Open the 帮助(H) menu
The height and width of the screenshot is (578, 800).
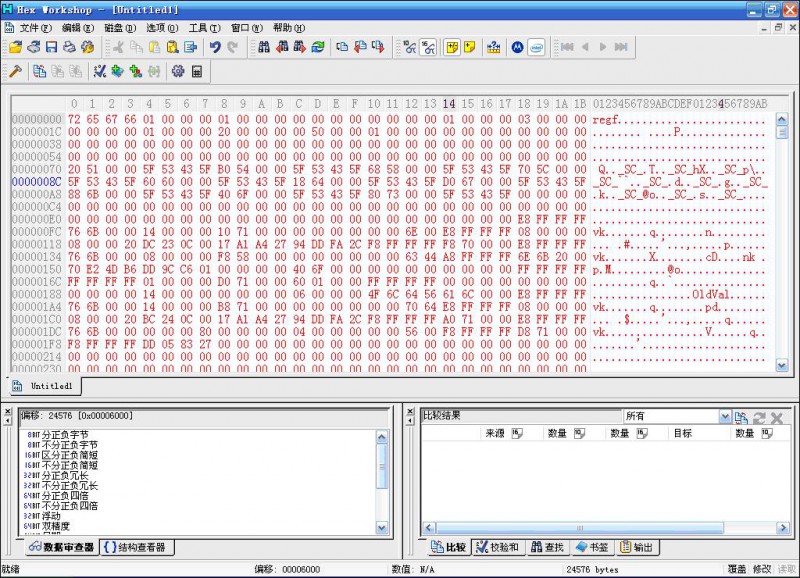pyautogui.click(x=289, y=28)
